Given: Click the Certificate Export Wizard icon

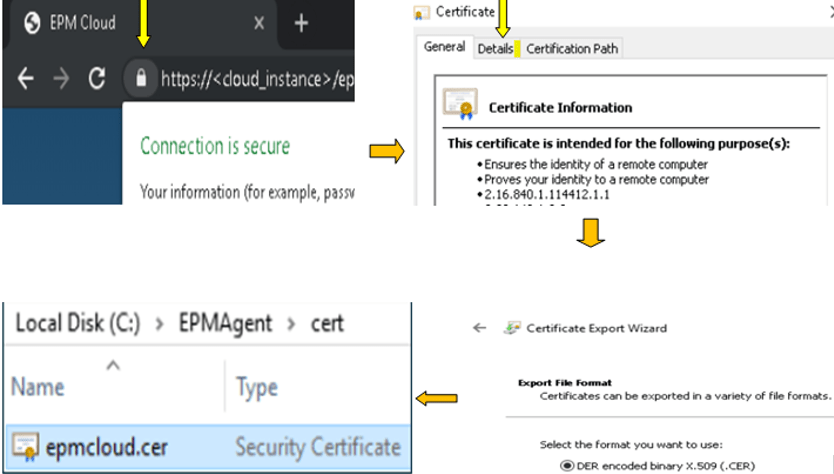Looking at the screenshot, I should 512,328.
